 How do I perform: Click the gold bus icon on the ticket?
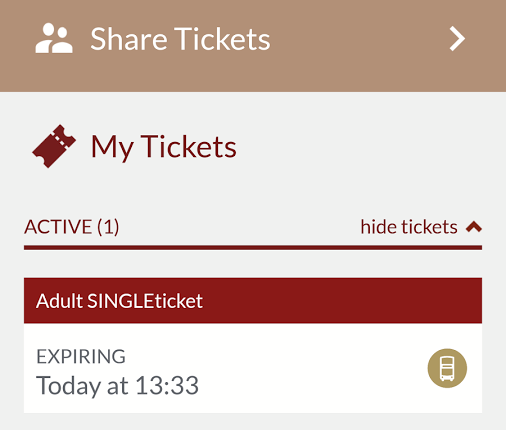coord(447,368)
